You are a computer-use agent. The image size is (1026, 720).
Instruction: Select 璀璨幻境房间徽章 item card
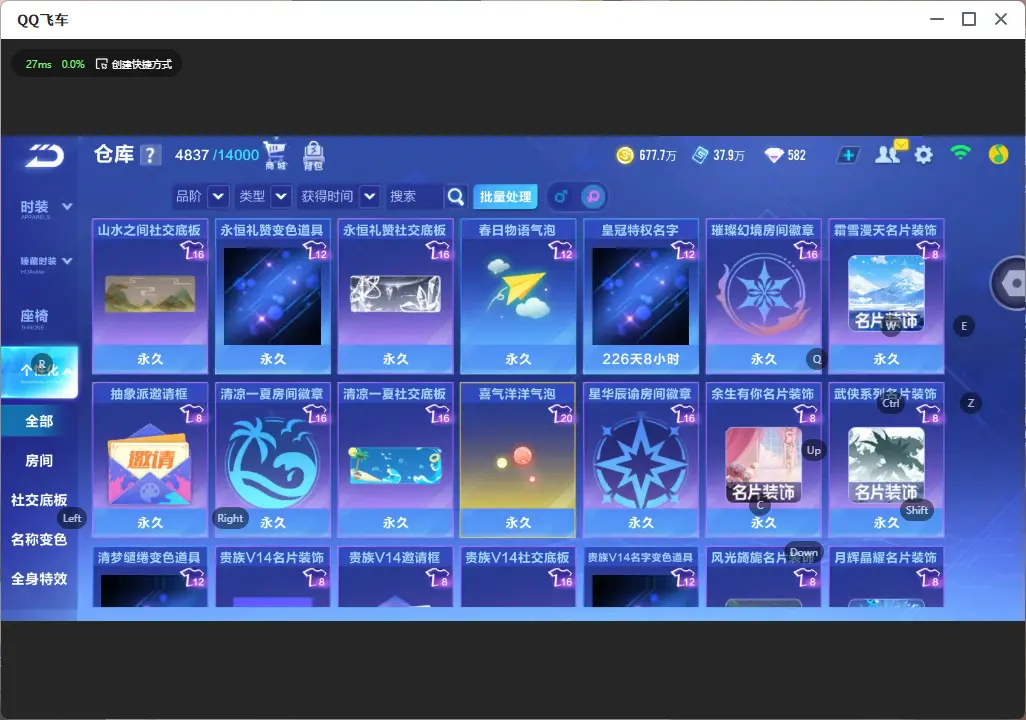763,296
